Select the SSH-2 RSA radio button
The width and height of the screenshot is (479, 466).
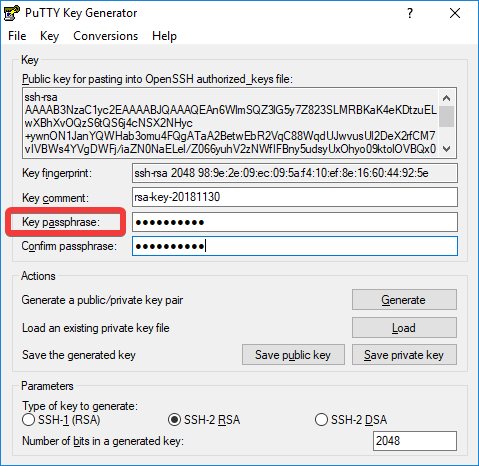tap(174, 420)
